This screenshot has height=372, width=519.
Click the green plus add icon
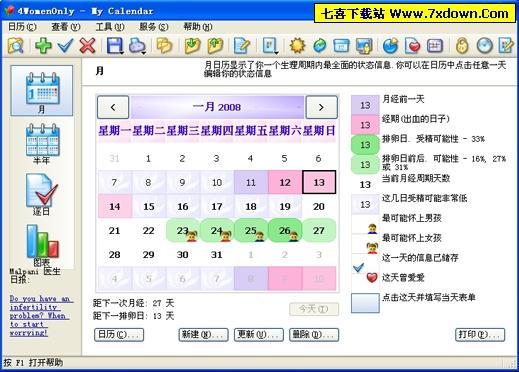43,46
